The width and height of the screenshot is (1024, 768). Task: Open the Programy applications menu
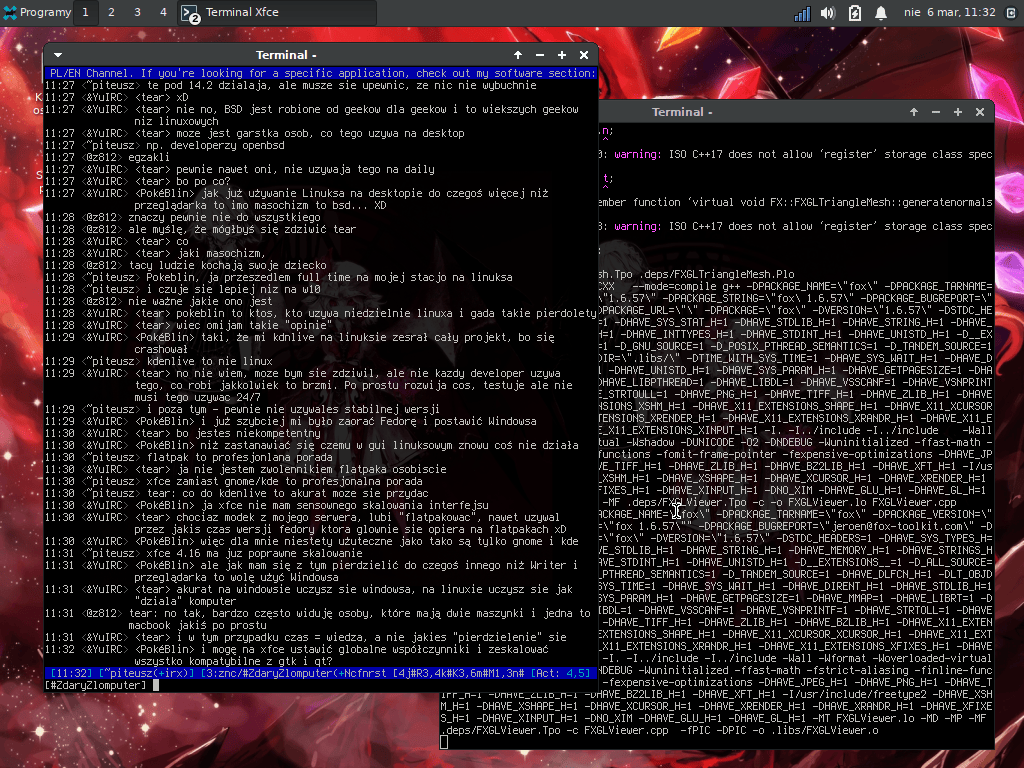pyautogui.click(x=38, y=13)
